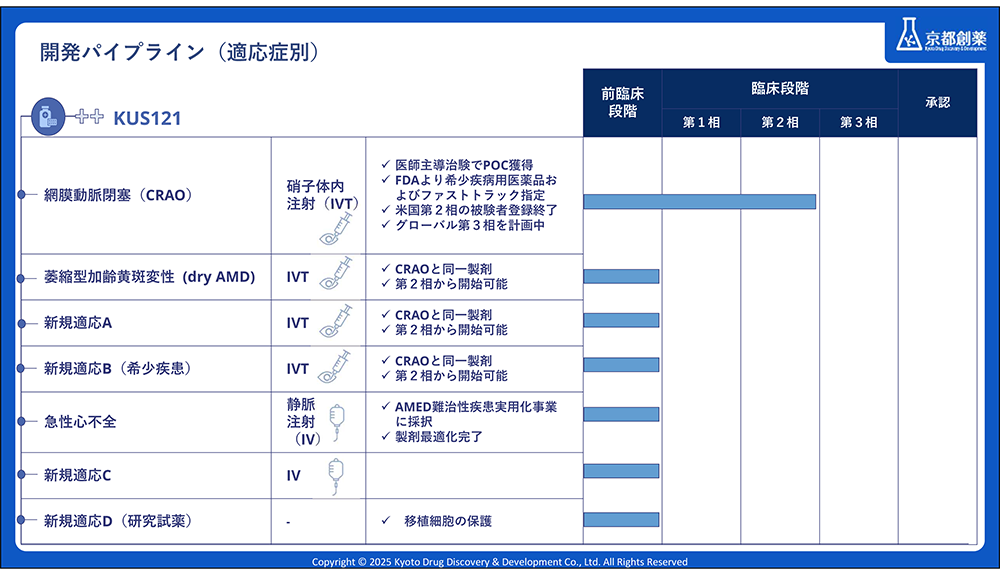This screenshot has height=575, width=1000.
Task: Click the 京都創薬 logo text
Action: [x=955, y=39]
